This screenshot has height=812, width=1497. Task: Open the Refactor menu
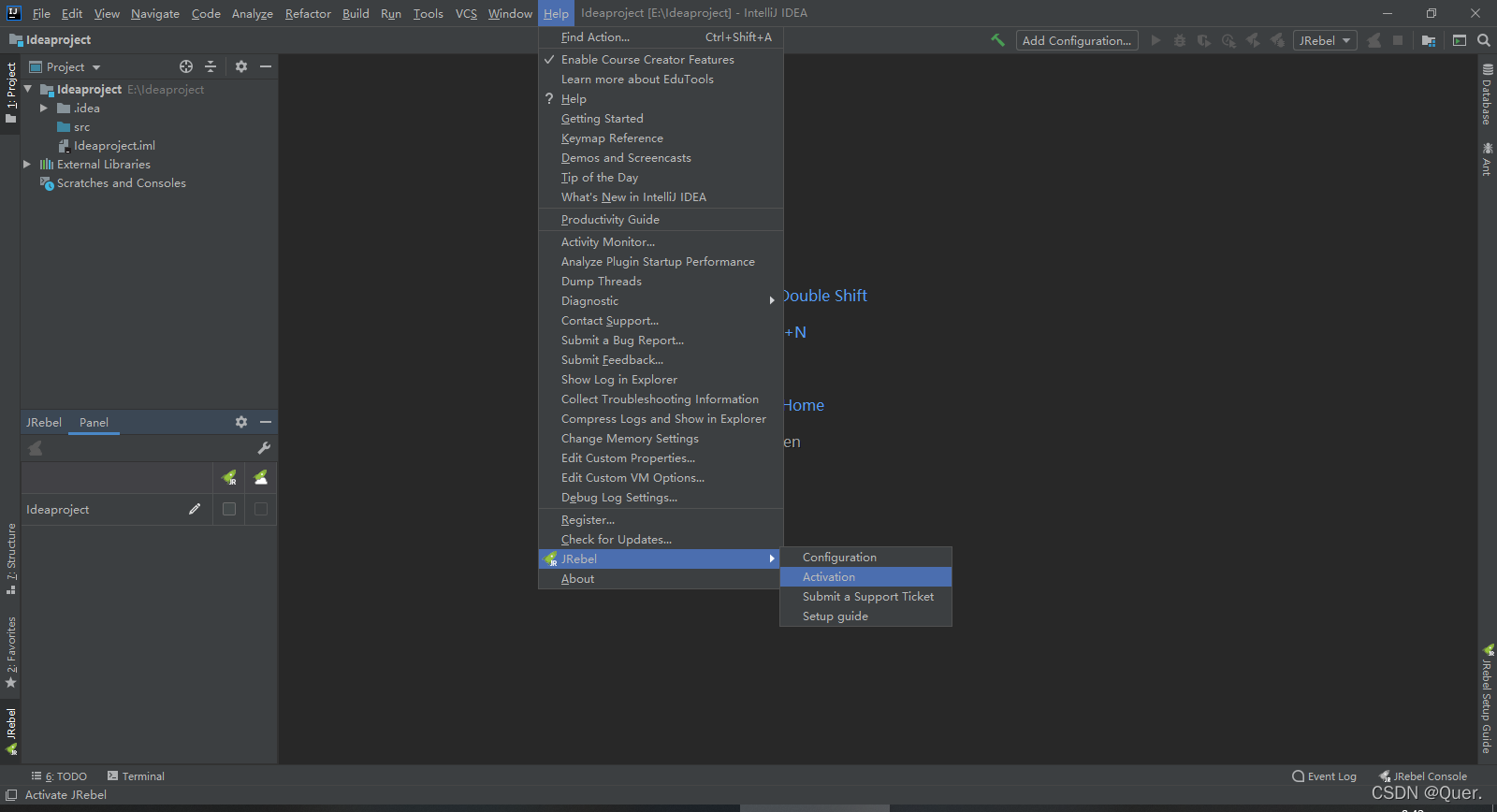[x=308, y=13]
